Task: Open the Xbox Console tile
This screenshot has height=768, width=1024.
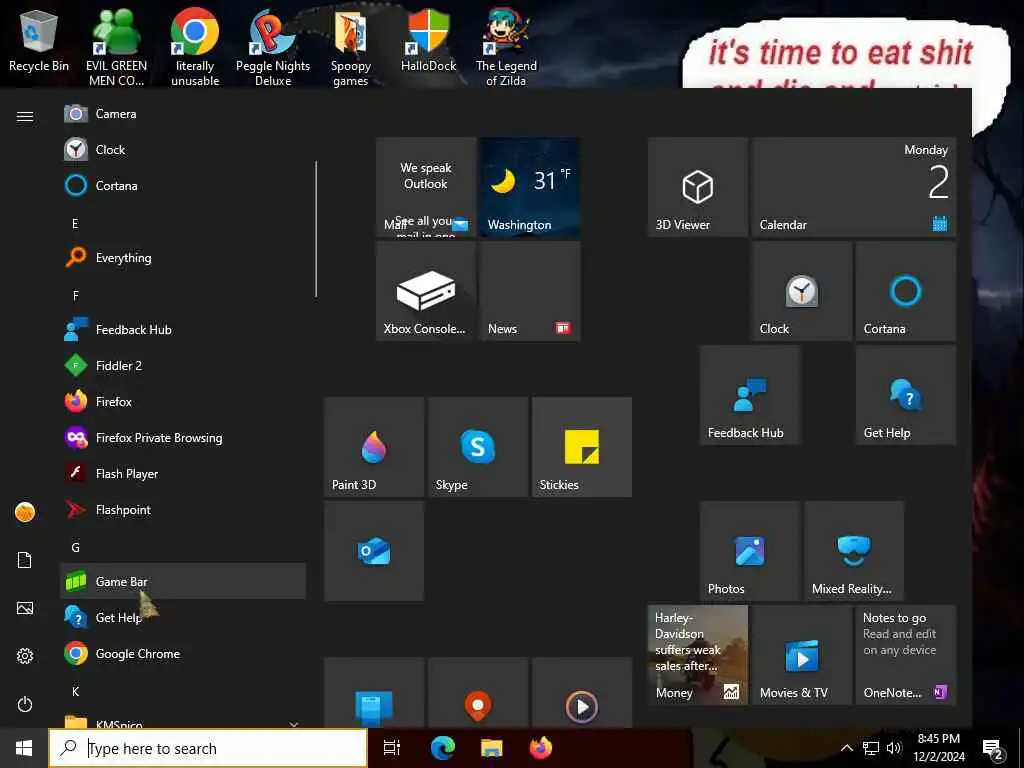Action: click(x=426, y=291)
